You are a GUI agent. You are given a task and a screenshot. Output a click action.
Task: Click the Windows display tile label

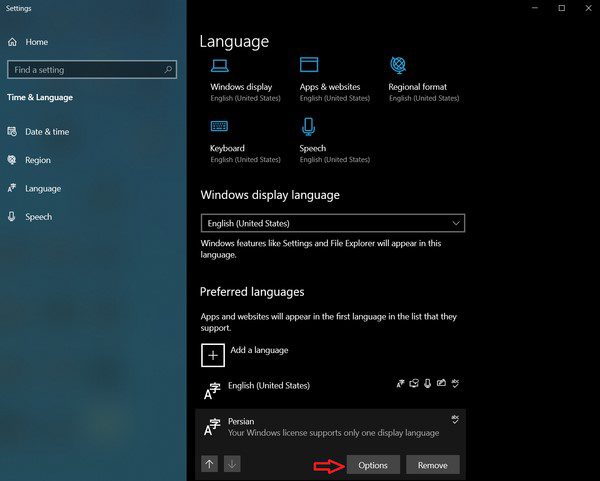click(x=241, y=87)
